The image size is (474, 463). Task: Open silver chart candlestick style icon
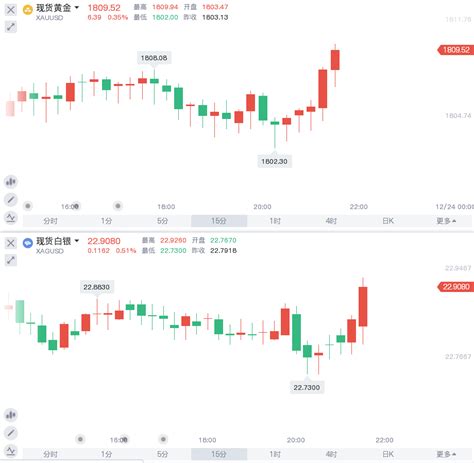point(11,415)
